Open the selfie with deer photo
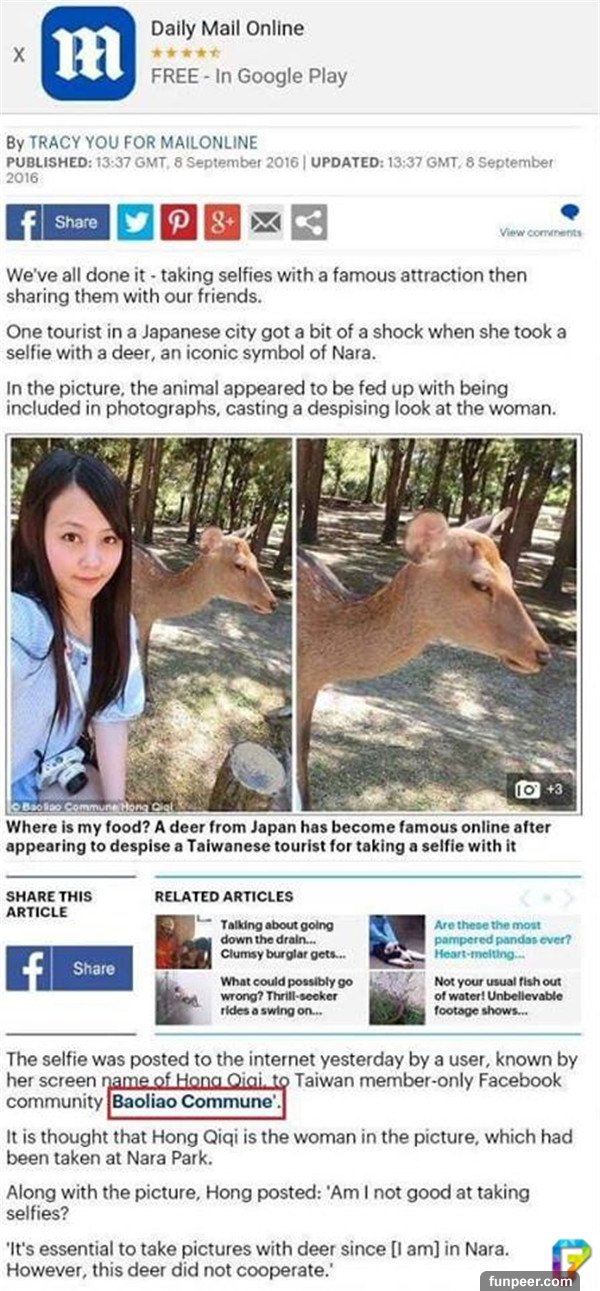600x1291 pixels. pyautogui.click(x=151, y=624)
